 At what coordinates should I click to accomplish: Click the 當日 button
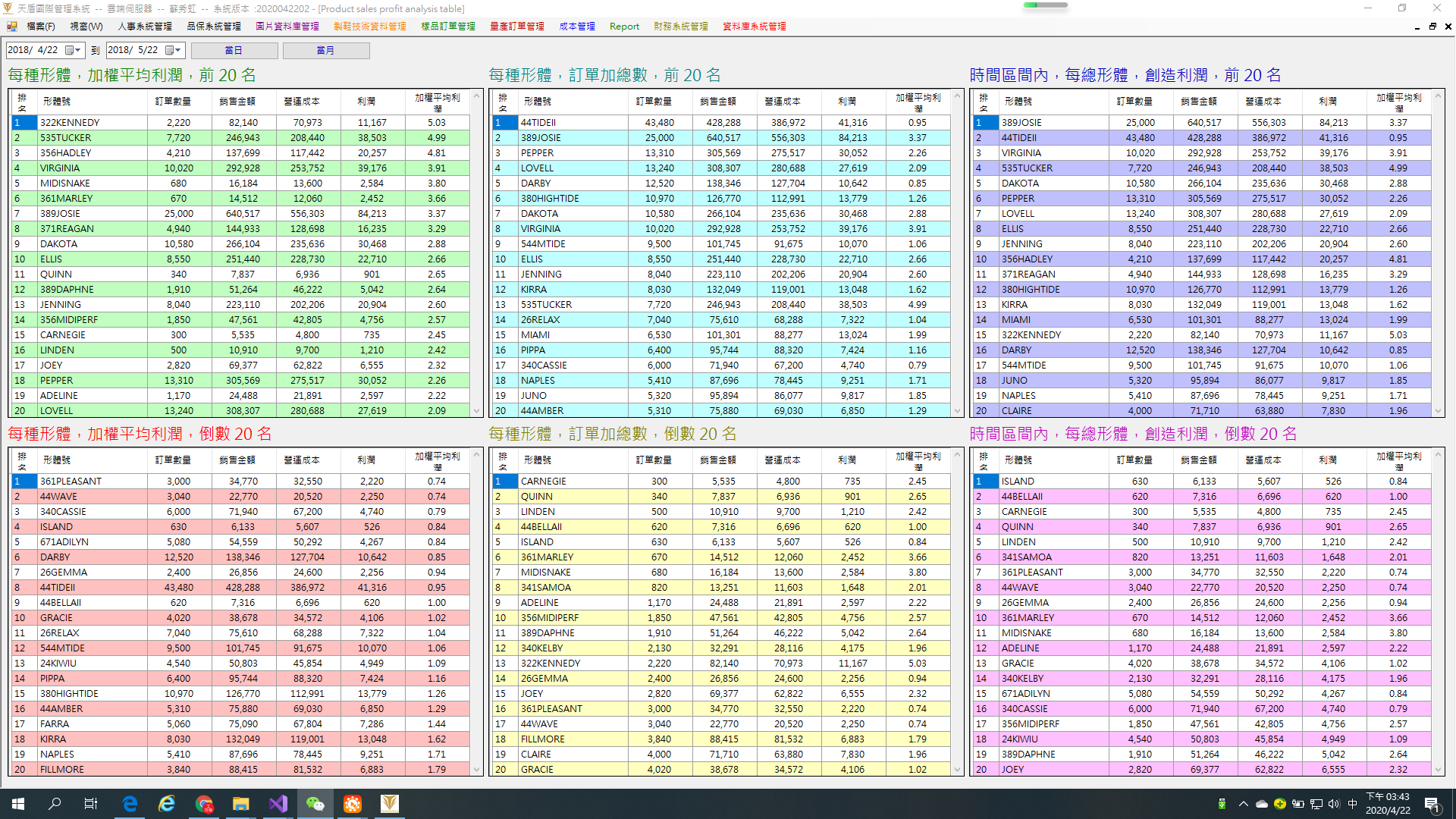pyautogui.click(x=234, y=50)
